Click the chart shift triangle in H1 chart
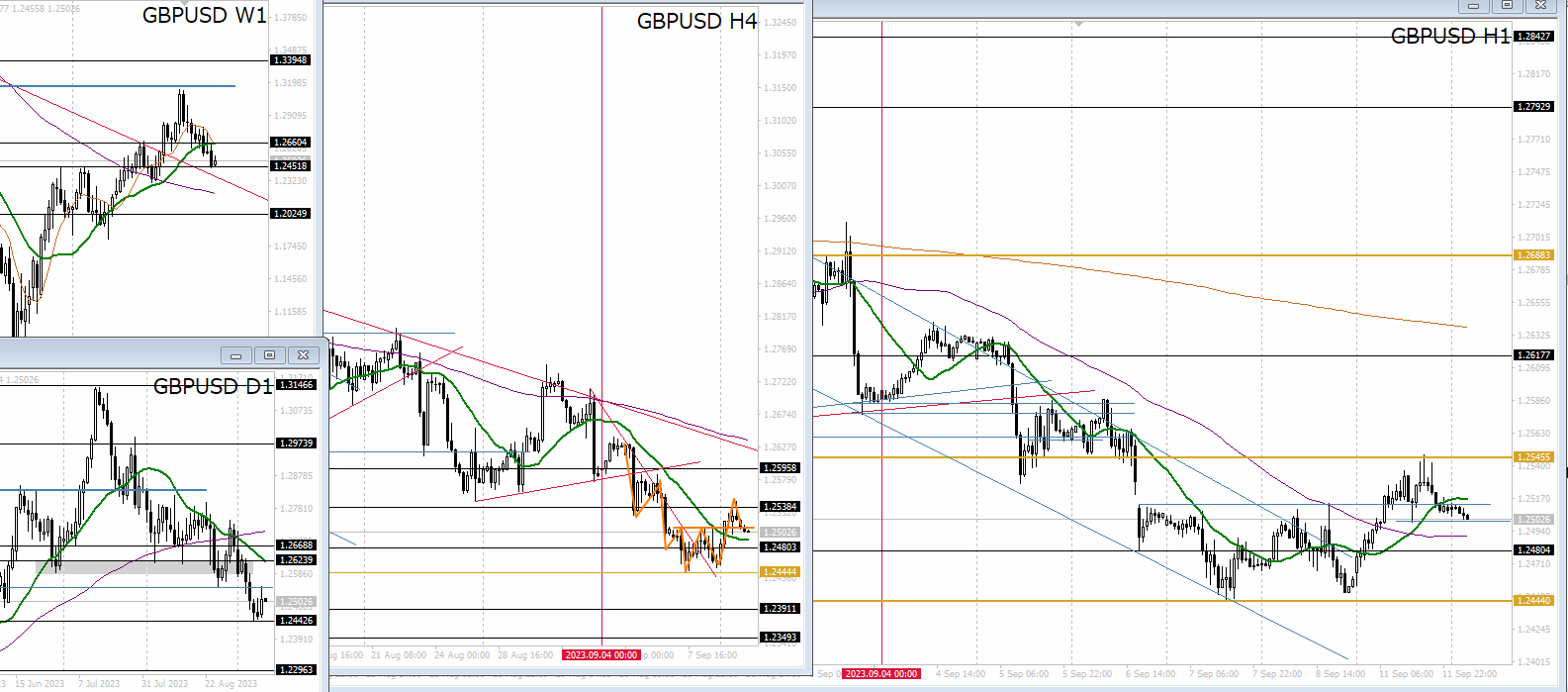 click(1079, 23)
